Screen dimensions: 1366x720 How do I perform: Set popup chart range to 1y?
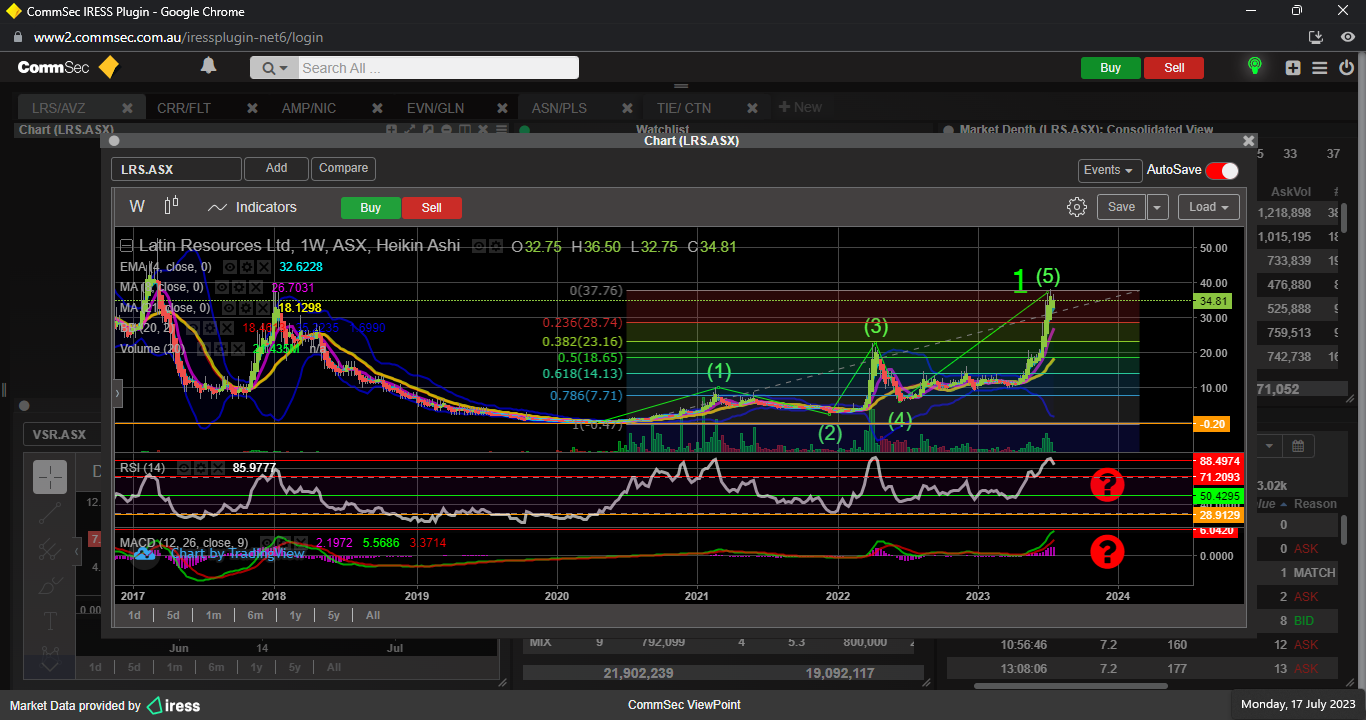pyautogui.click(x=295, y=615)
